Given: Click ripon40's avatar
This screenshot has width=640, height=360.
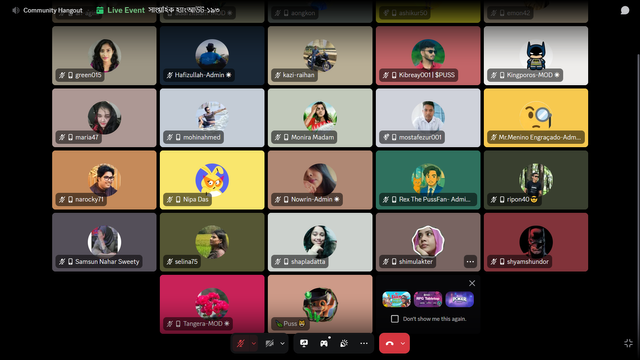Looking at the screenshot, I should pyautogui.click(x=536, y=180).
